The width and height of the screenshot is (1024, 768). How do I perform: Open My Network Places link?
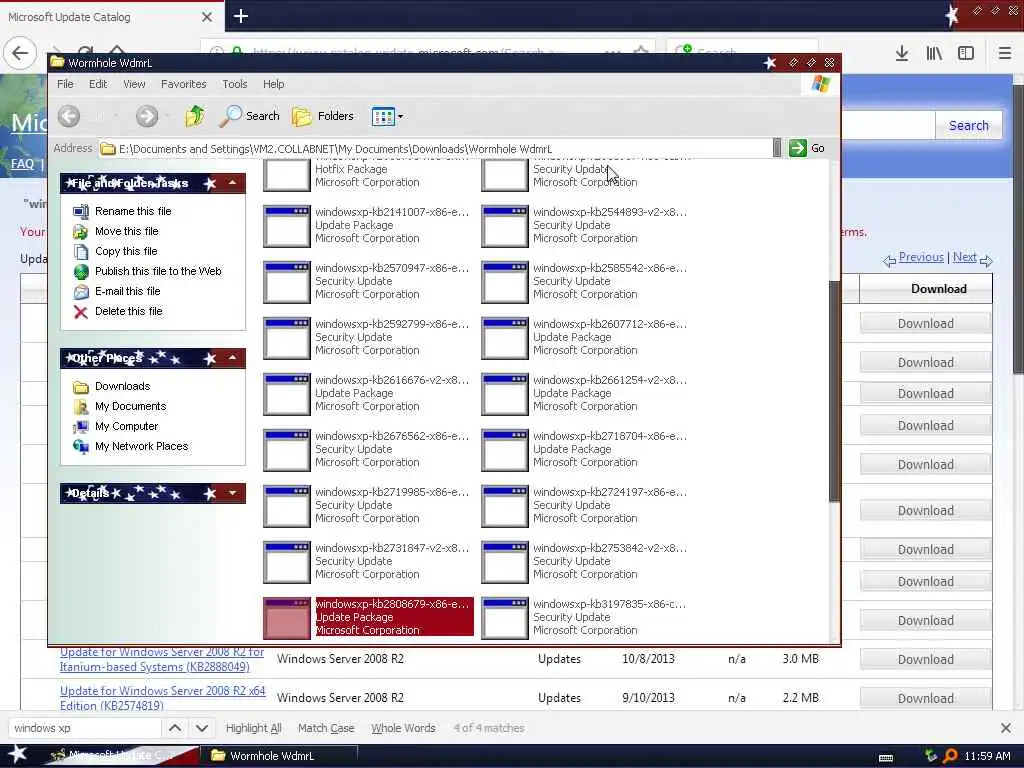pos(142,447)
